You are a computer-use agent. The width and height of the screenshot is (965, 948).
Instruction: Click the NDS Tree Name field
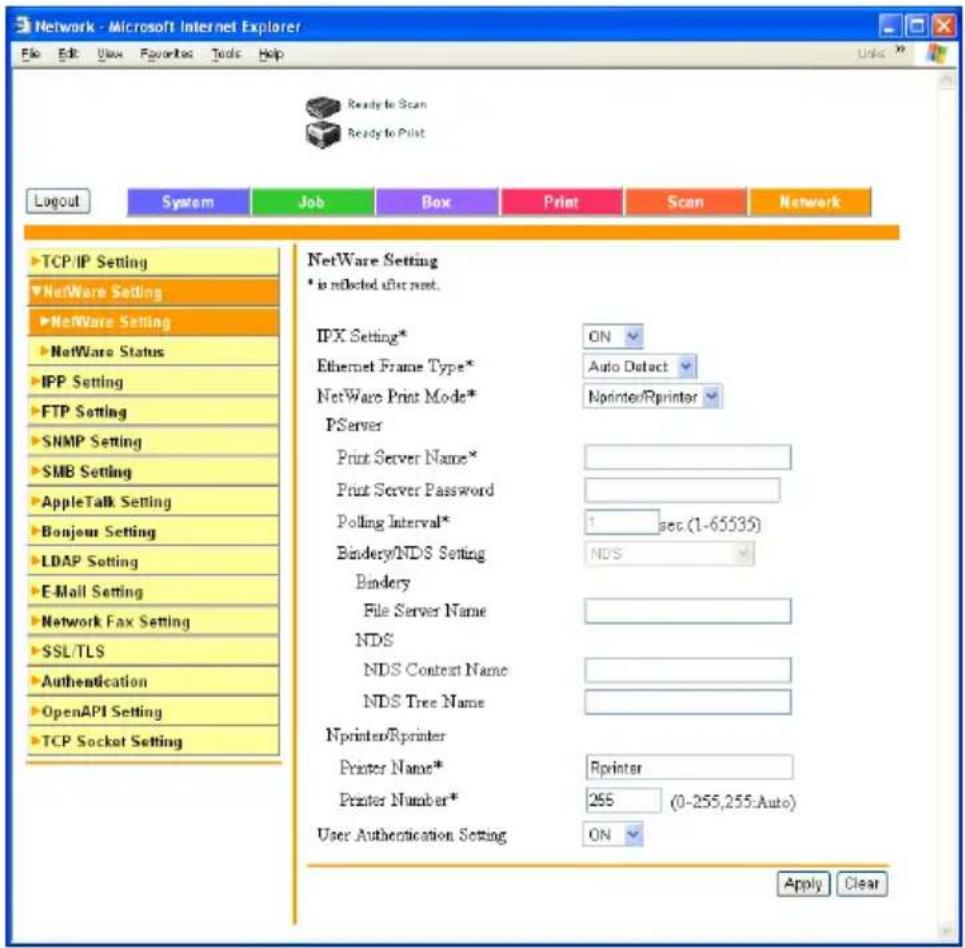click(x=687, y=702)
